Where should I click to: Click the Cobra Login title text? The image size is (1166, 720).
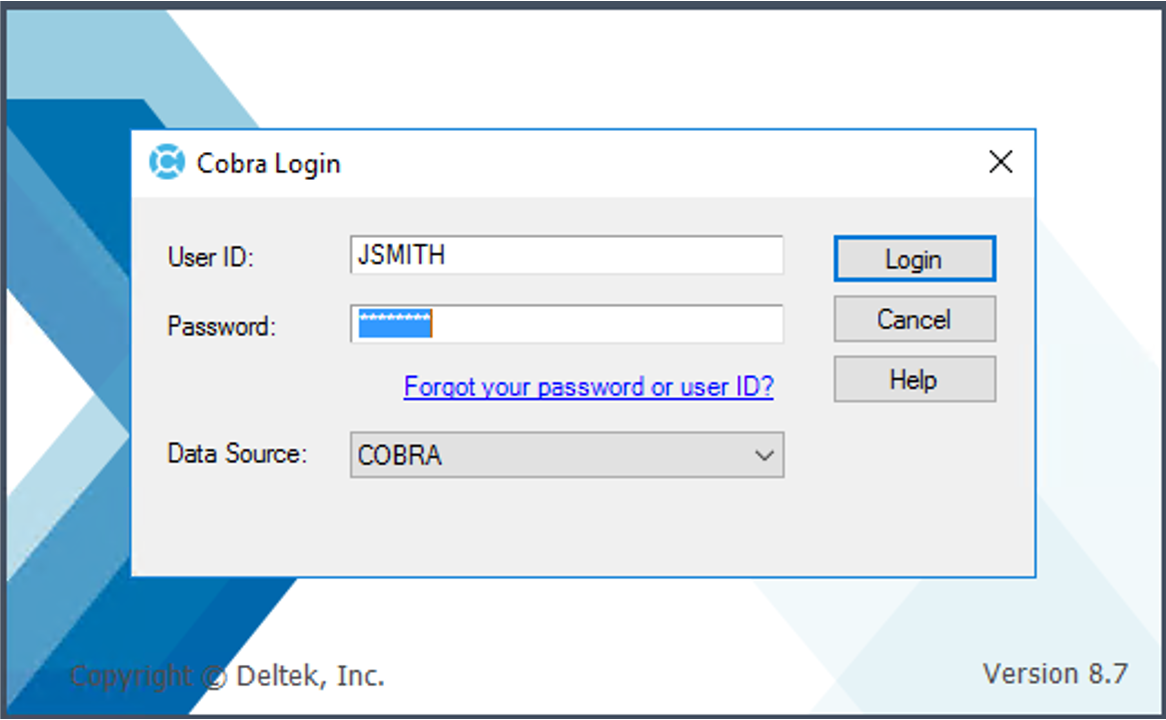[268, 163]
